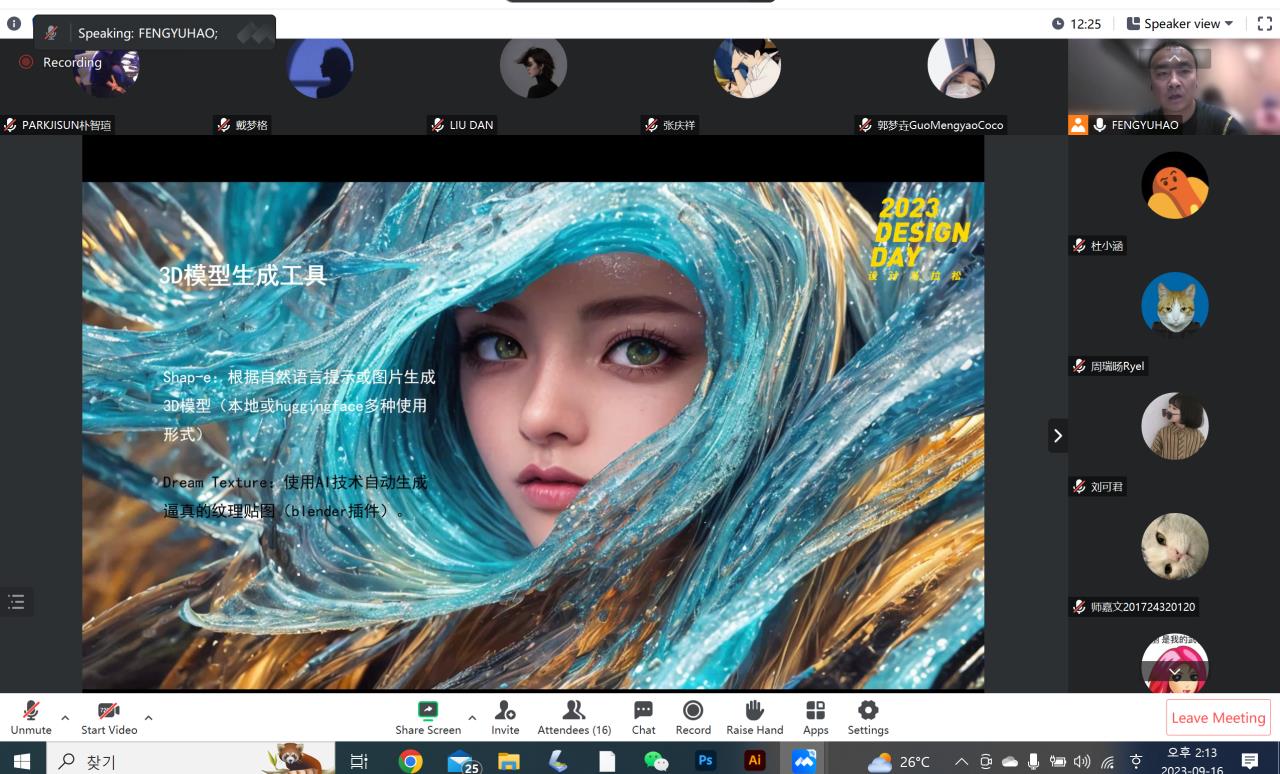The width and height of the screenshot is (1280, 774).
Task: Expand down arrow in participant strip
Action: [1175, 672]
